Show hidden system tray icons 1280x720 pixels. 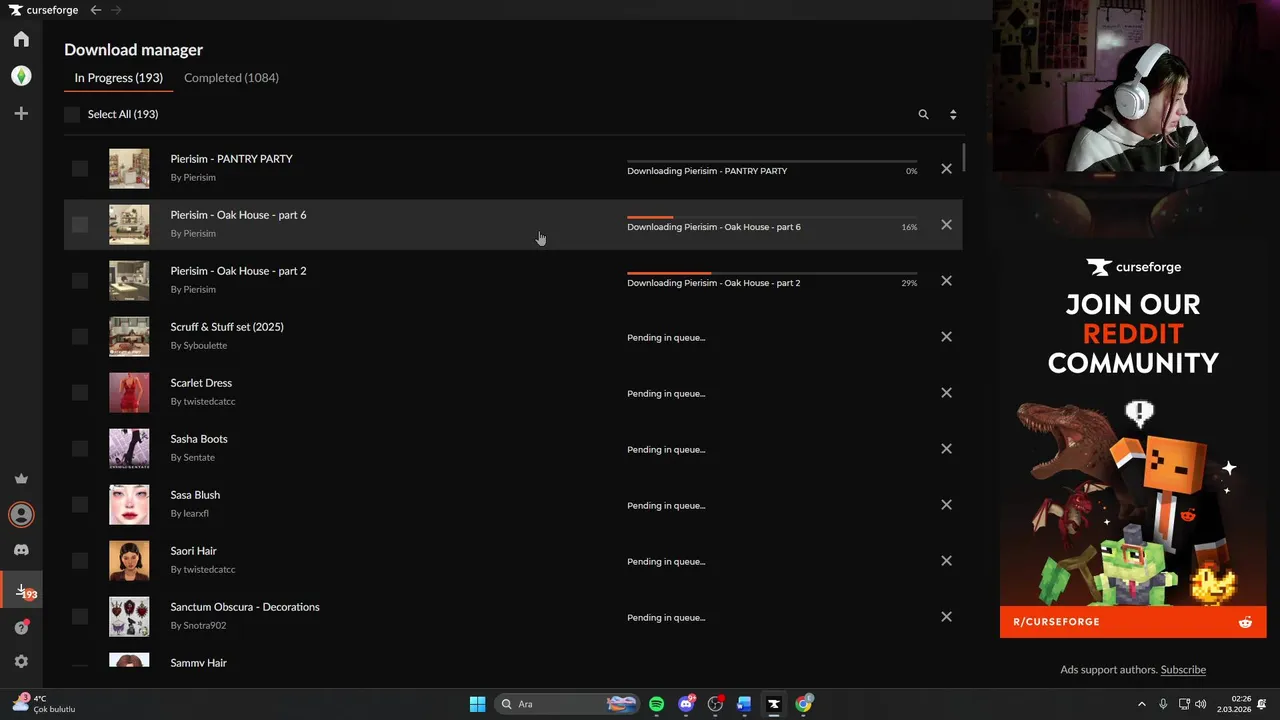1142,704
